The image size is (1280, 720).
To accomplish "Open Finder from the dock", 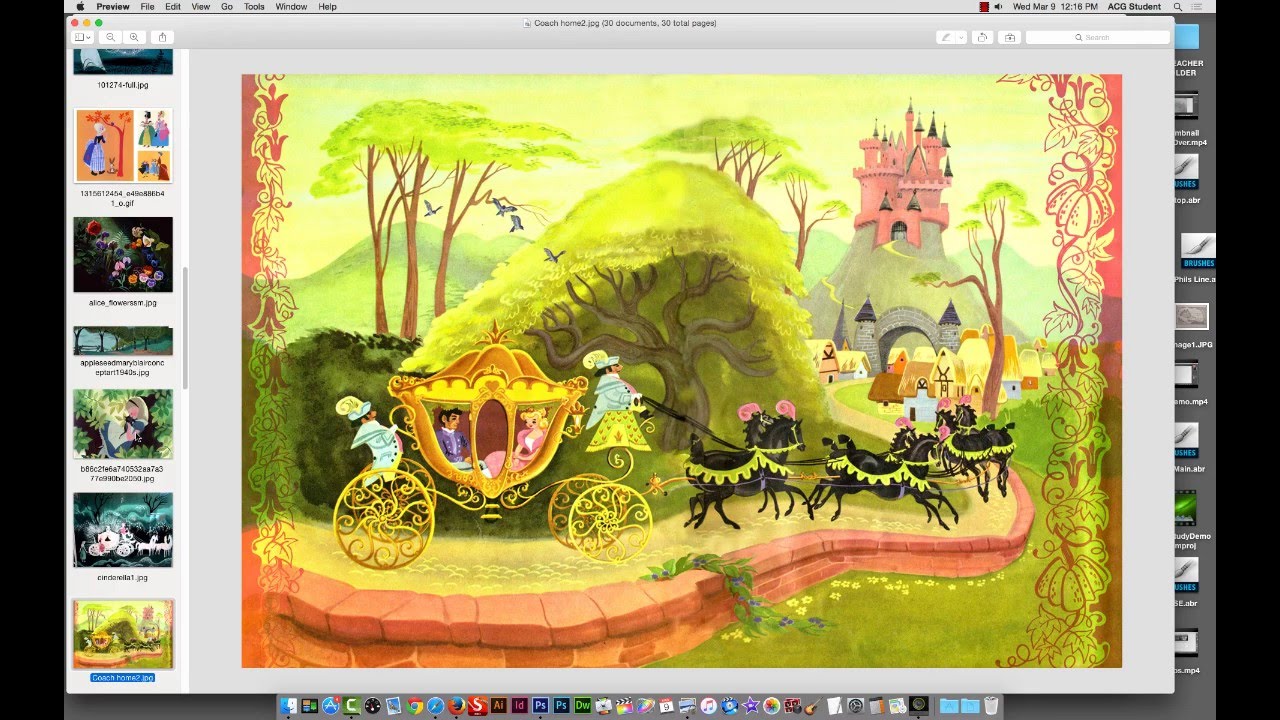I will [x=288, y=706].
